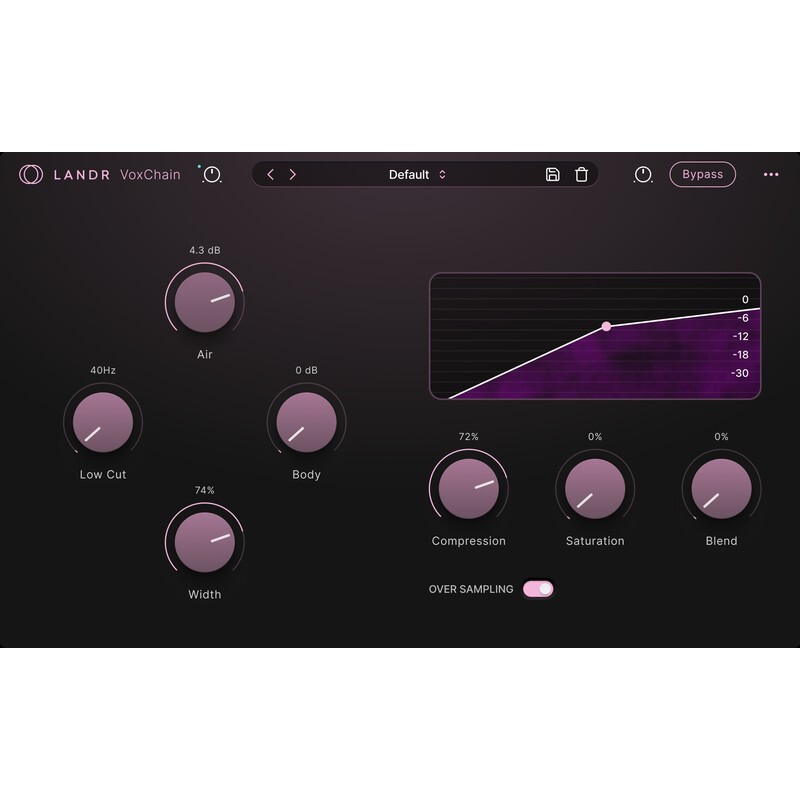Go to previous preset with left arrow

point(270,175)
